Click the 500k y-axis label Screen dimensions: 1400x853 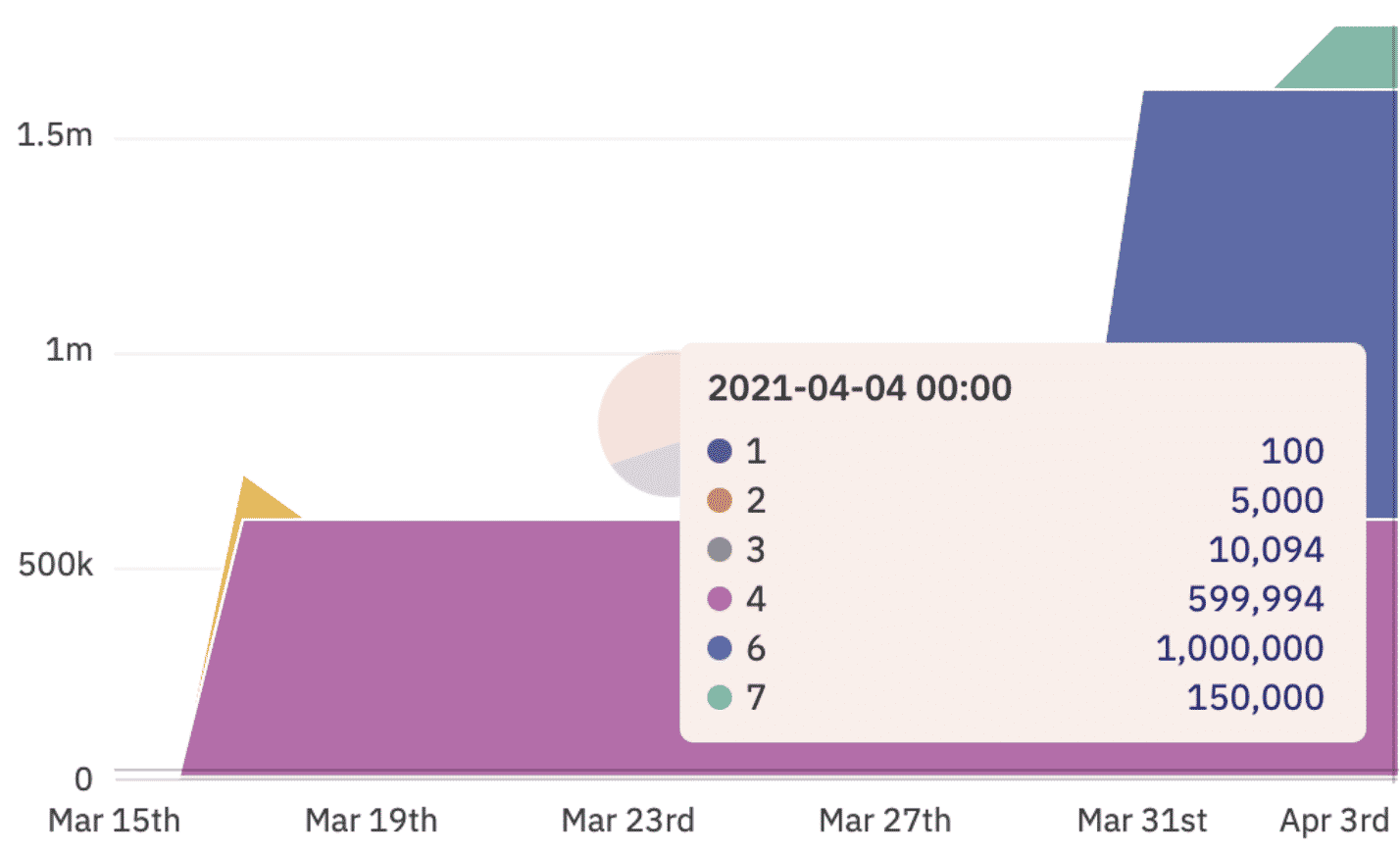(x=55, y=565)
